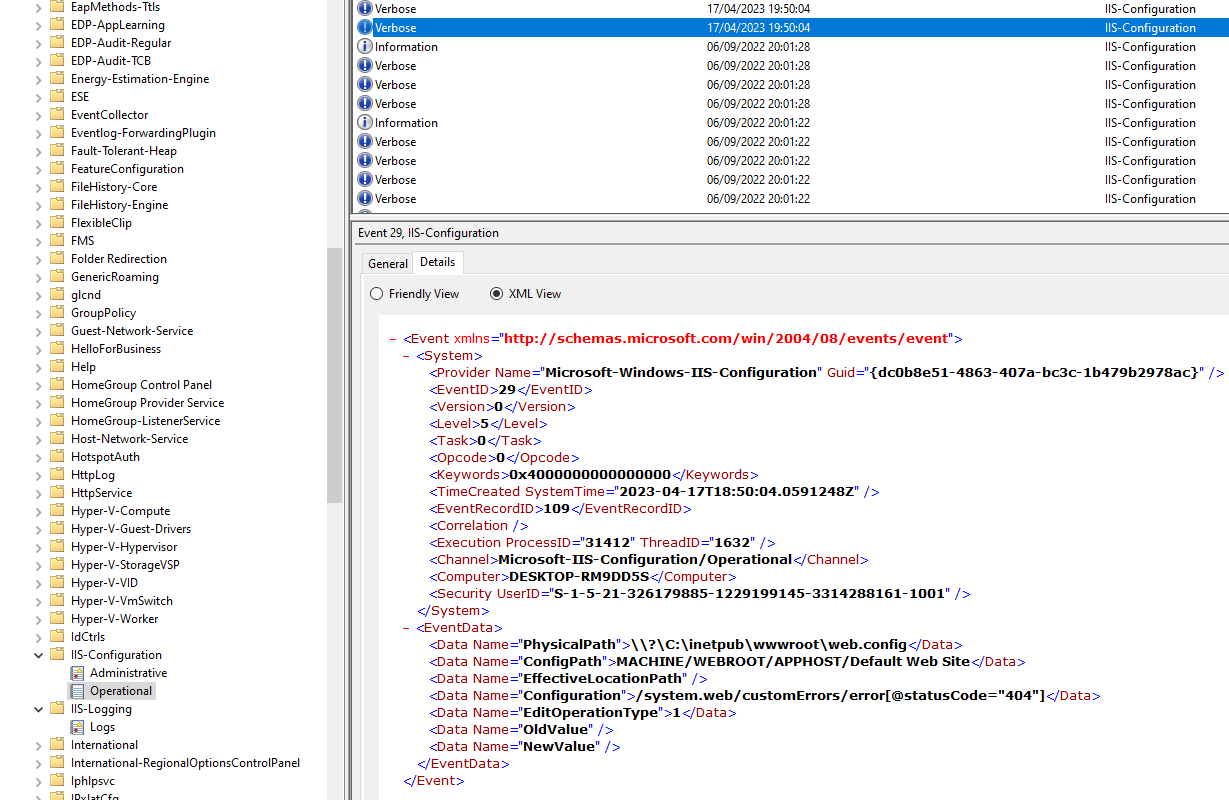
Task: Click the Channel Microsoft-IIS-Configuration/Operational value
Action: click(645, 560)
